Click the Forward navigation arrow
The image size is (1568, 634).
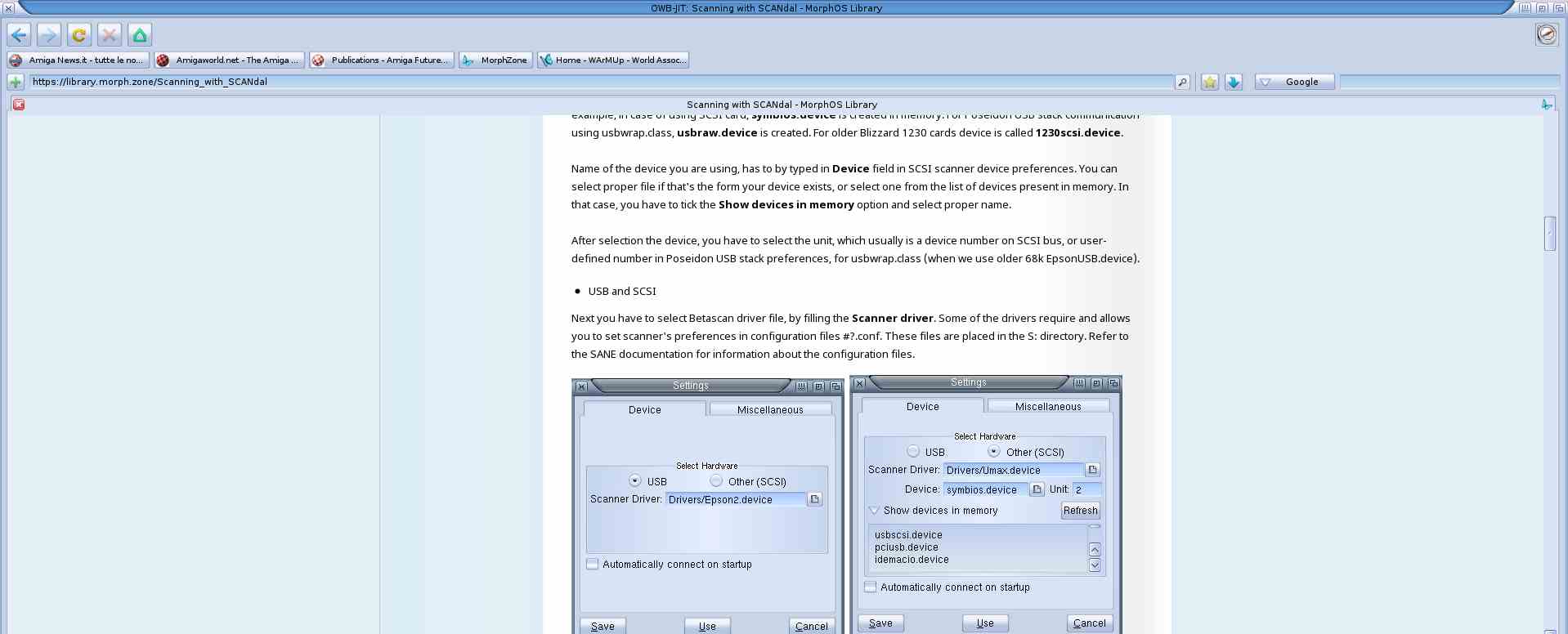click(x=49, y=35)
